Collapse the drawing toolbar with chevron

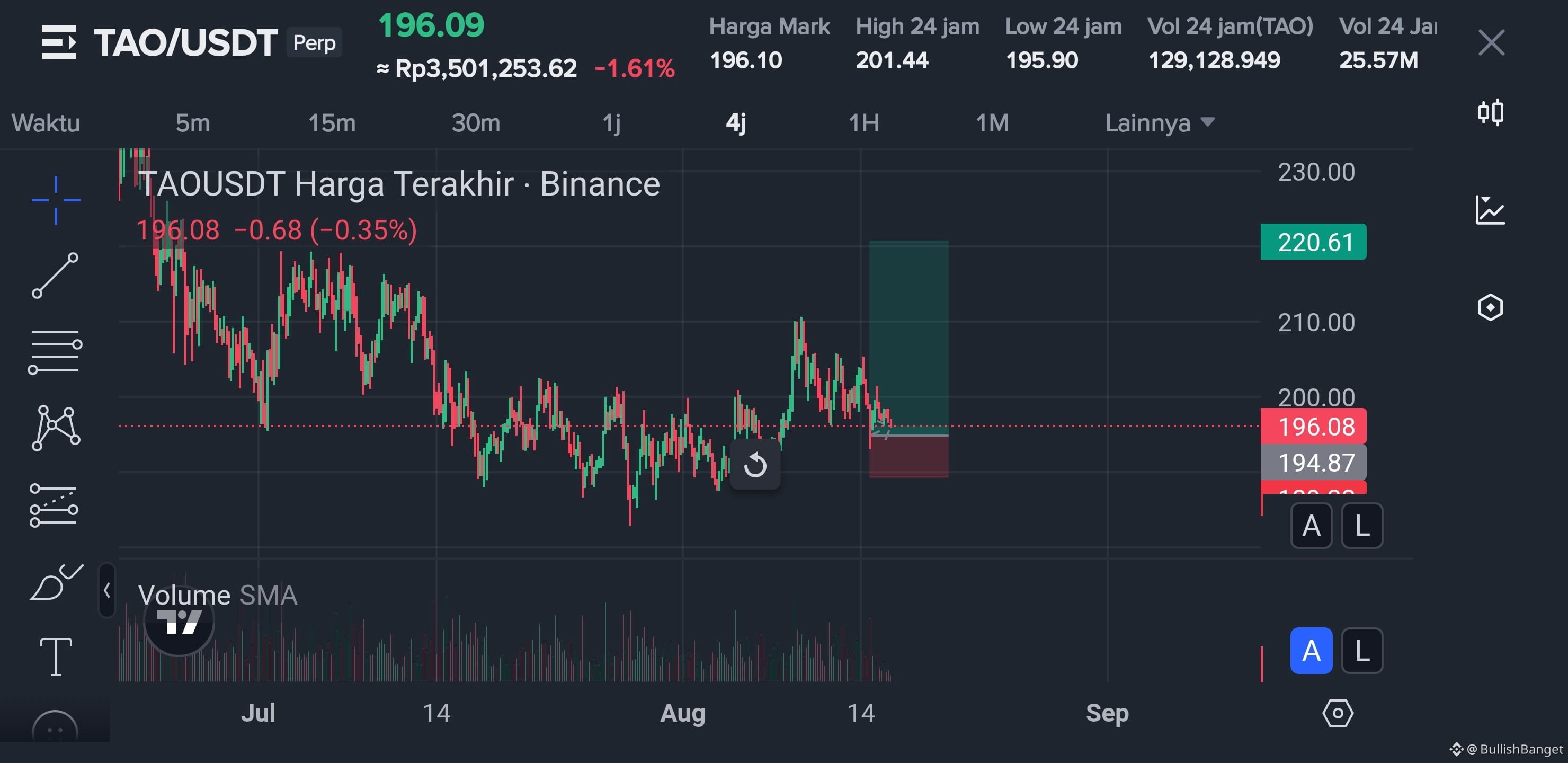tap(107, 590)
